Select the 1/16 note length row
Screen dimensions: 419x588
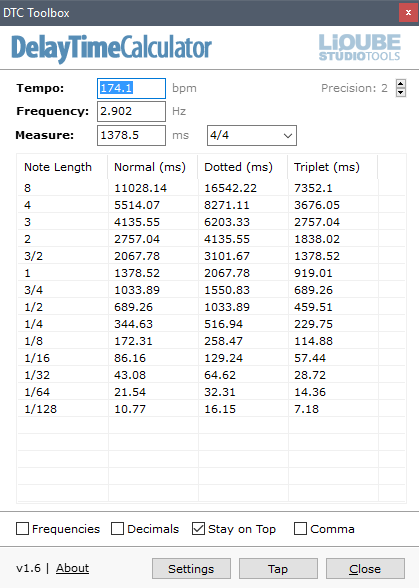[x=211, y=358]
